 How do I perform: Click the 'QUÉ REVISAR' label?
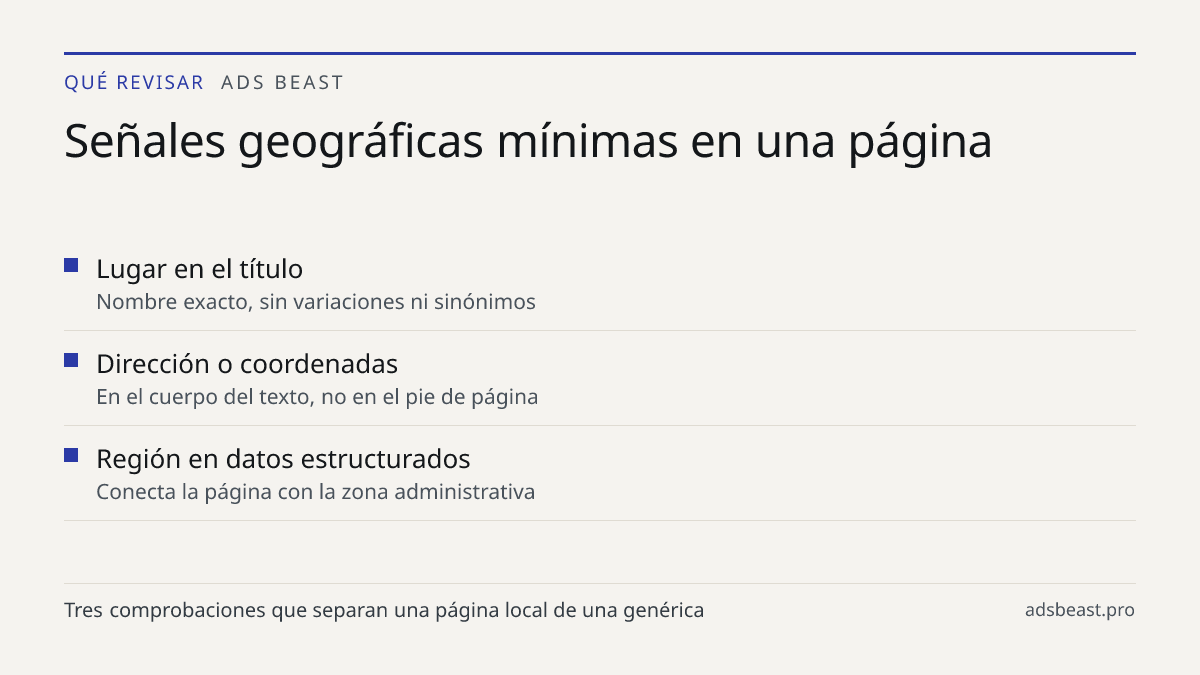click(x=134, y=83)
